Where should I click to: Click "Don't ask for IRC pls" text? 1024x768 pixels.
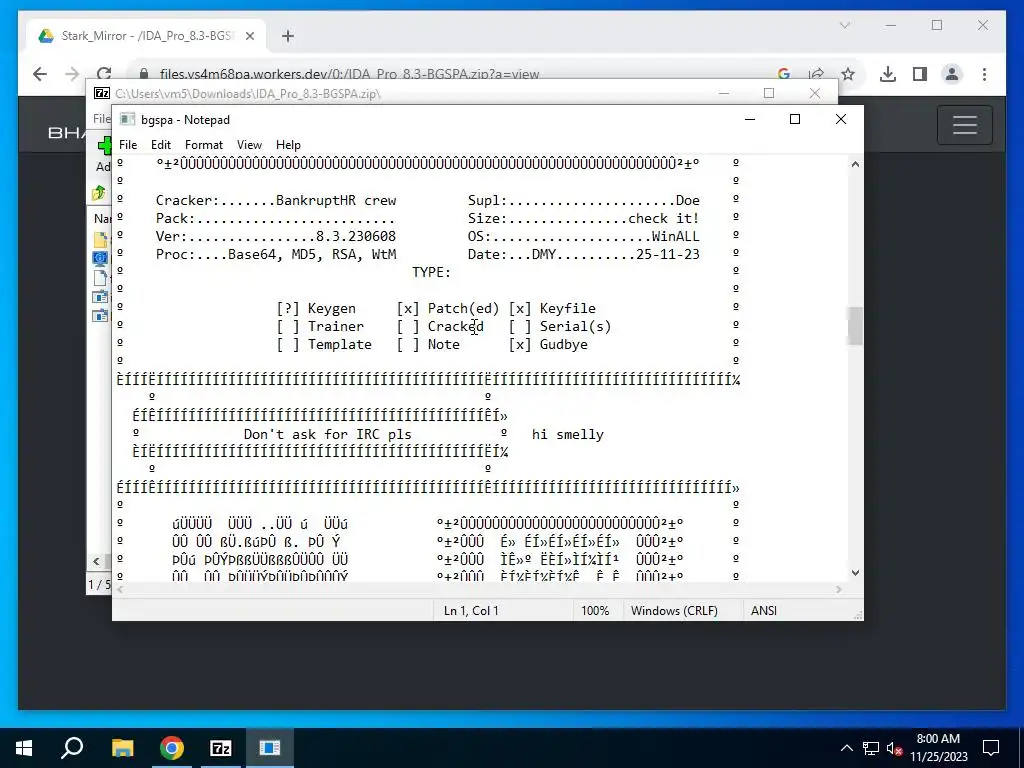[327, 435]
